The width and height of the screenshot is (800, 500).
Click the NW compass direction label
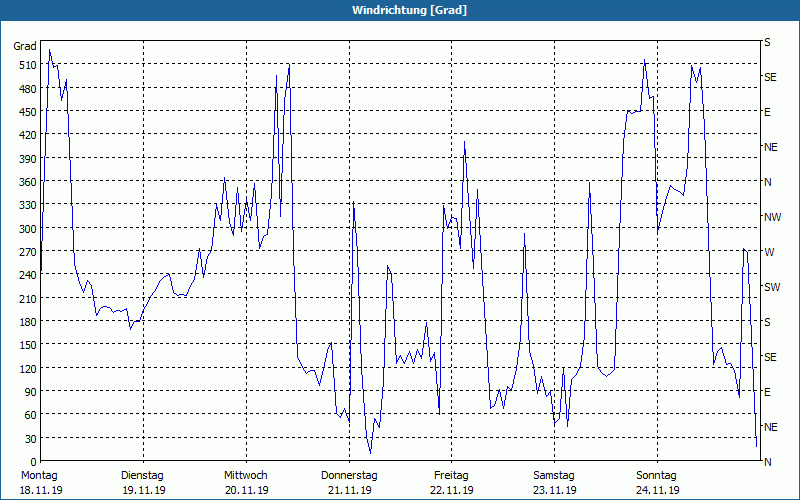click(772, 217)
